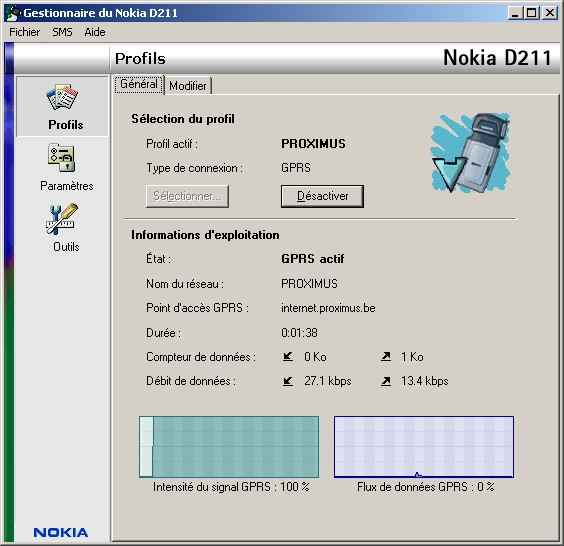
Task: Switch to the Modifier tab
Action: (x=188, y=86)
